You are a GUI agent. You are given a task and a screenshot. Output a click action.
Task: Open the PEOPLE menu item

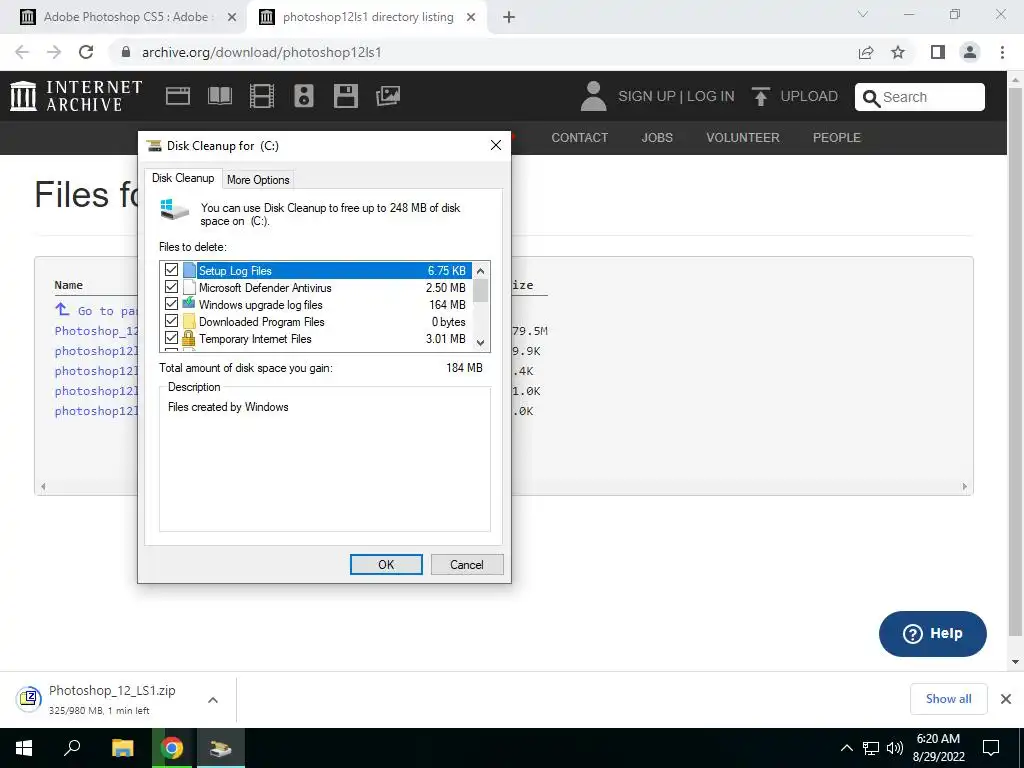pyautogui.click(x=837, y=138)
